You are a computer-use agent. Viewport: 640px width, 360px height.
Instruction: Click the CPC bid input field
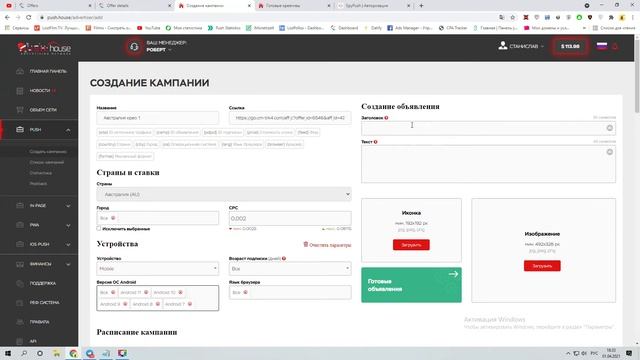pos(290,218)
